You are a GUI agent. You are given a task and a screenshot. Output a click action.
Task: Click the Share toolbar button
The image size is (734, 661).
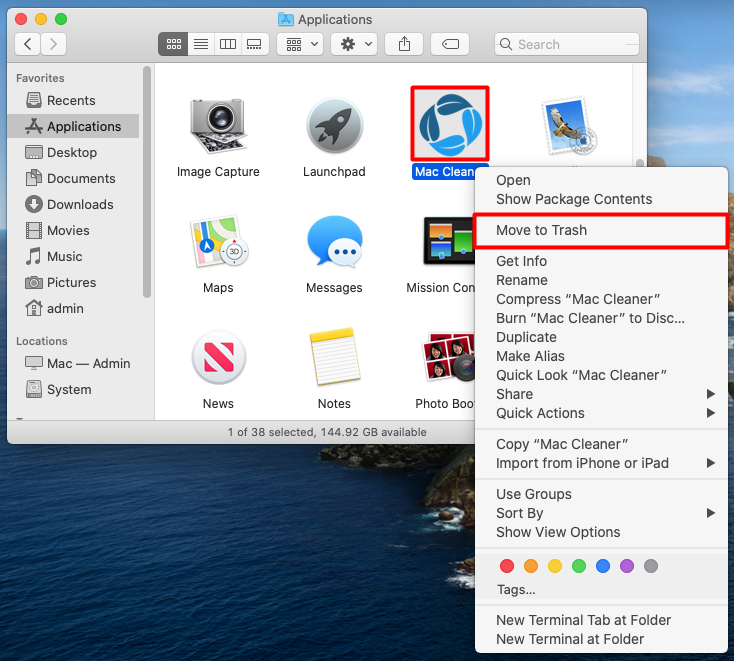[404, 44]
